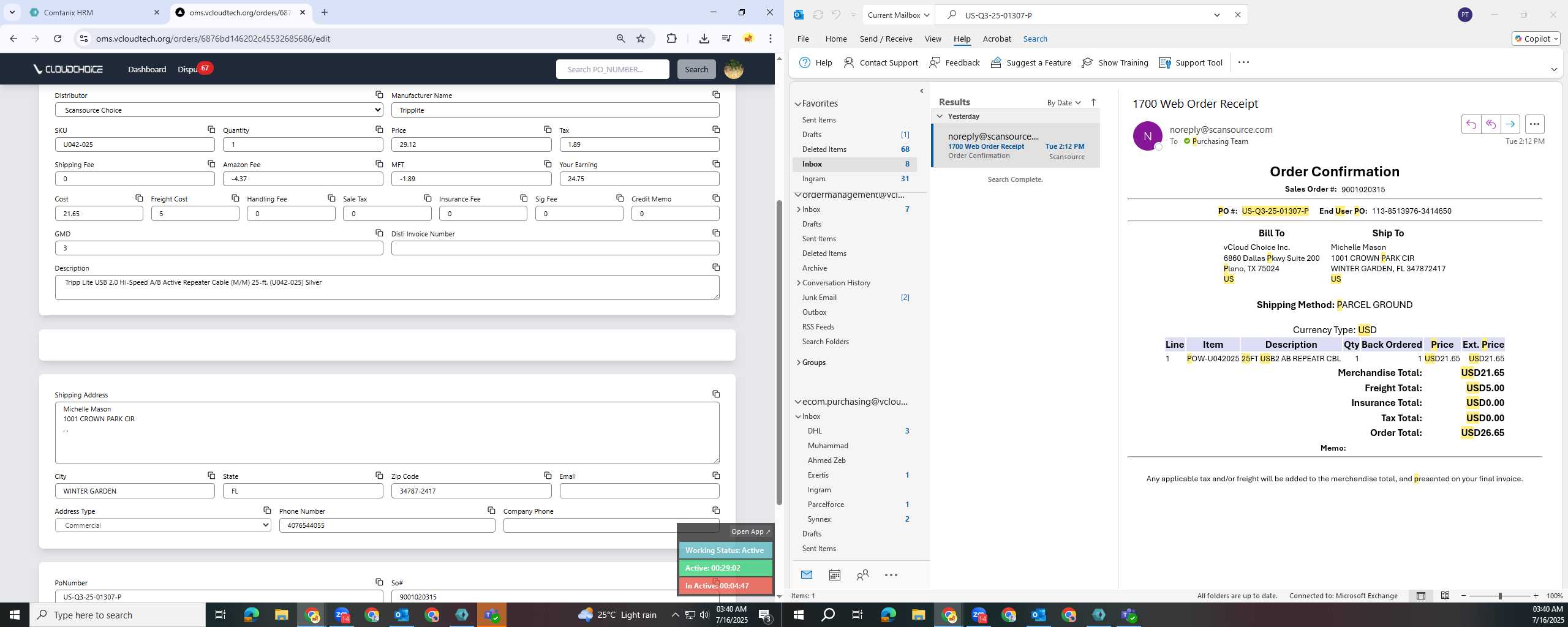Select the 1700 Web Order Receipt result
Screen dimensions: 1568x627
(x=1016, y=146)
